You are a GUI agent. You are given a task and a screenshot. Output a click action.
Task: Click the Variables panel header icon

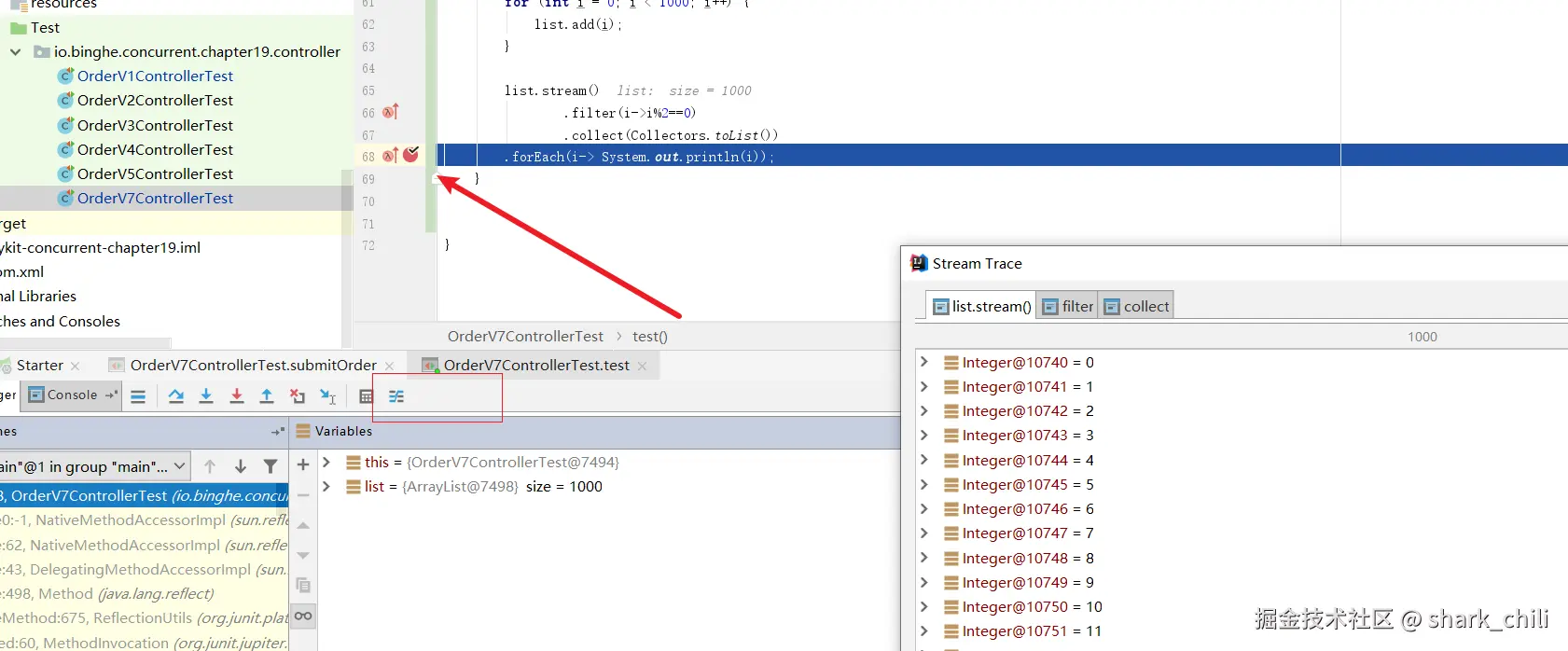[x=303, y=431]
